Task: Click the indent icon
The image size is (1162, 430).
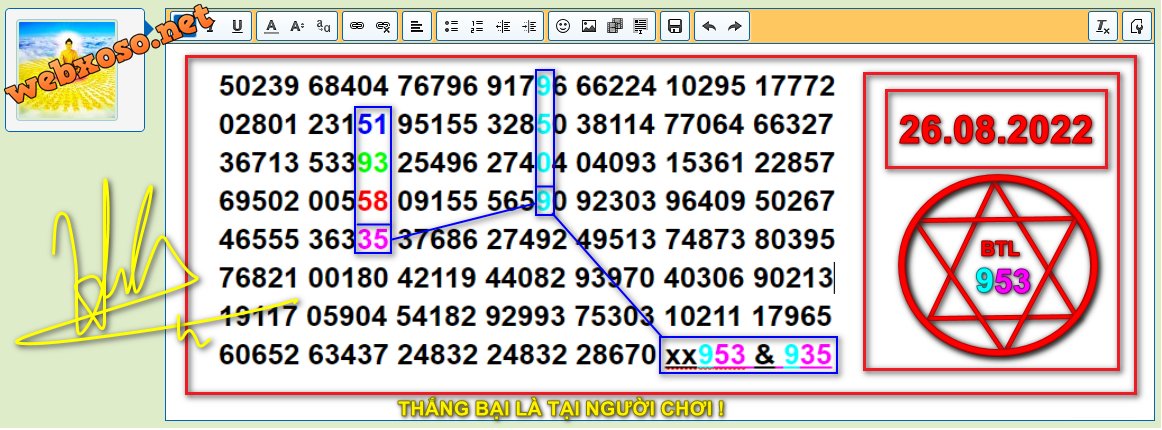Action: (x=529, y=27)
